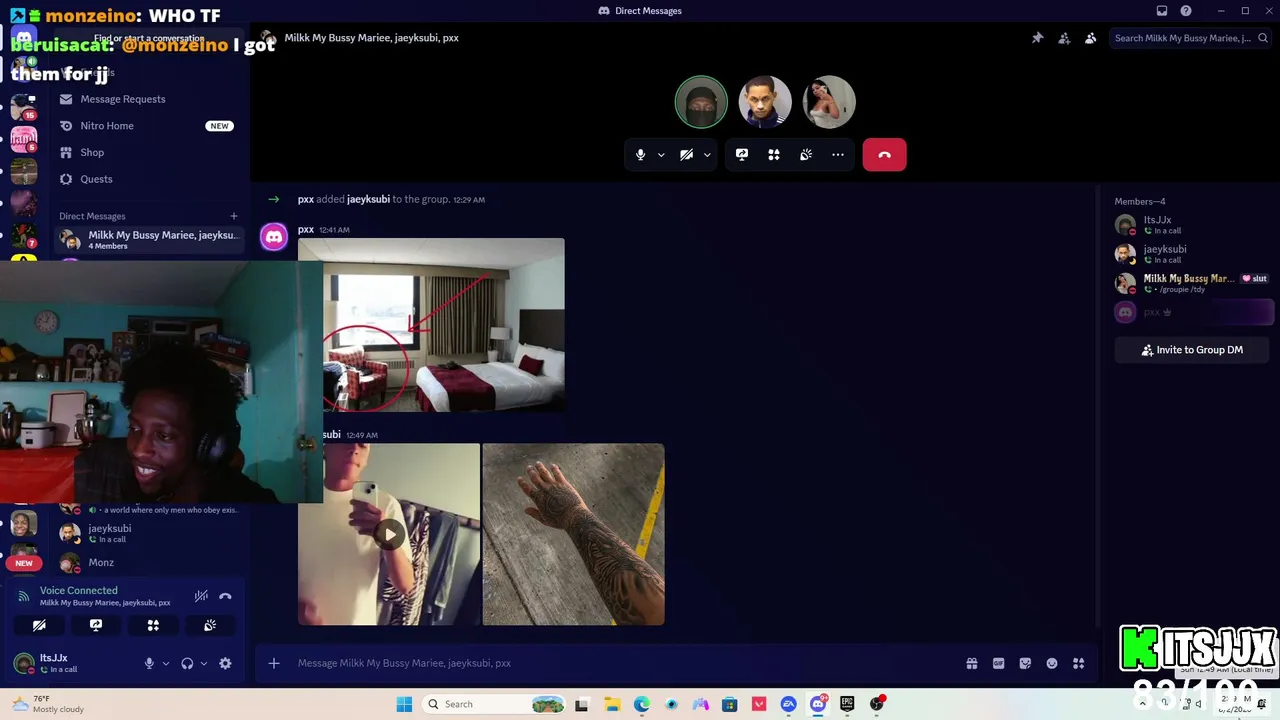Disconnect from voice in Voice Connected panel
The height and width of the screenshot is (720, 1280).
[x=225, y=596]
